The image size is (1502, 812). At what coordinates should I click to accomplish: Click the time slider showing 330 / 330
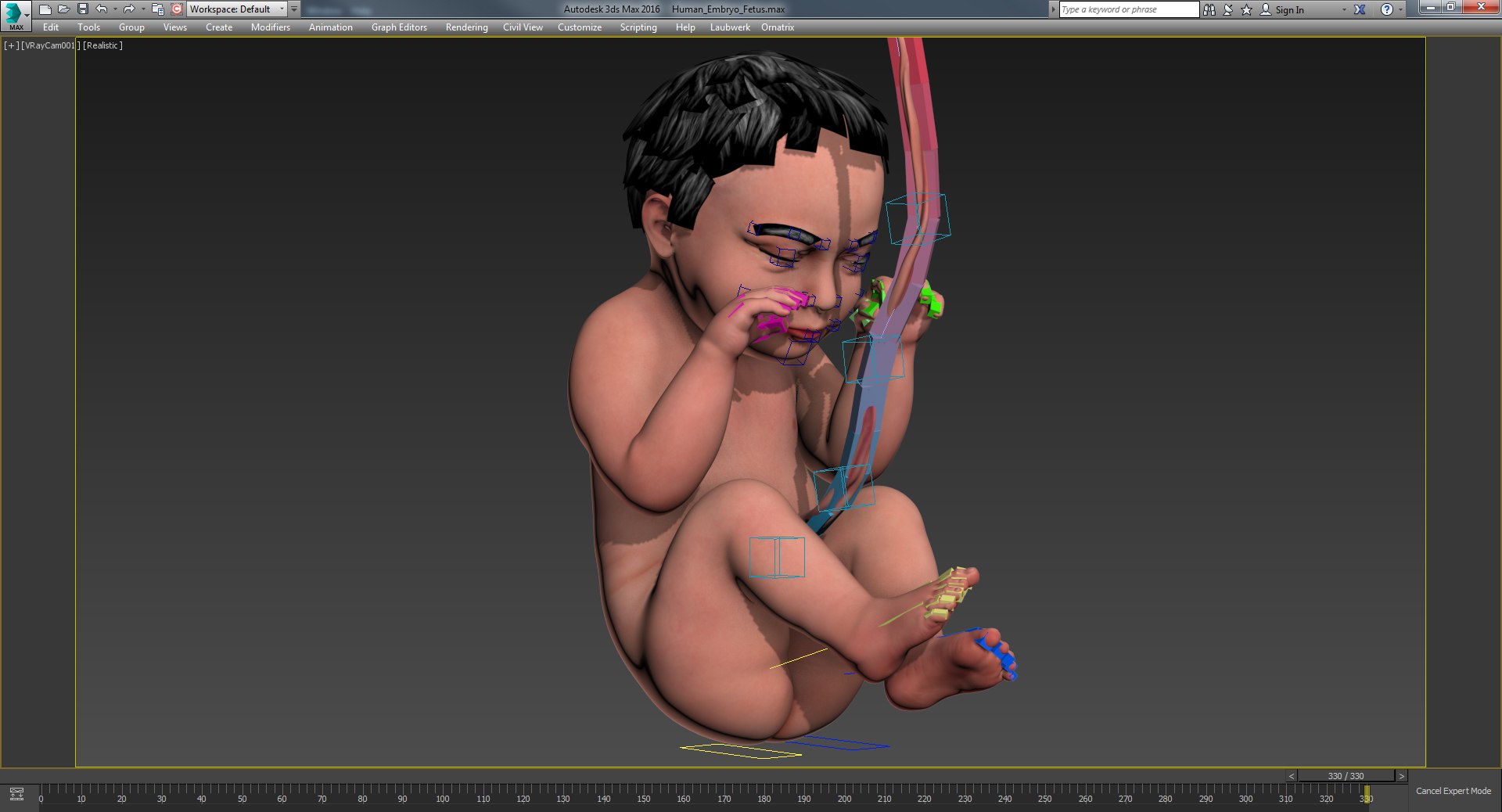tap(1346, 776)
